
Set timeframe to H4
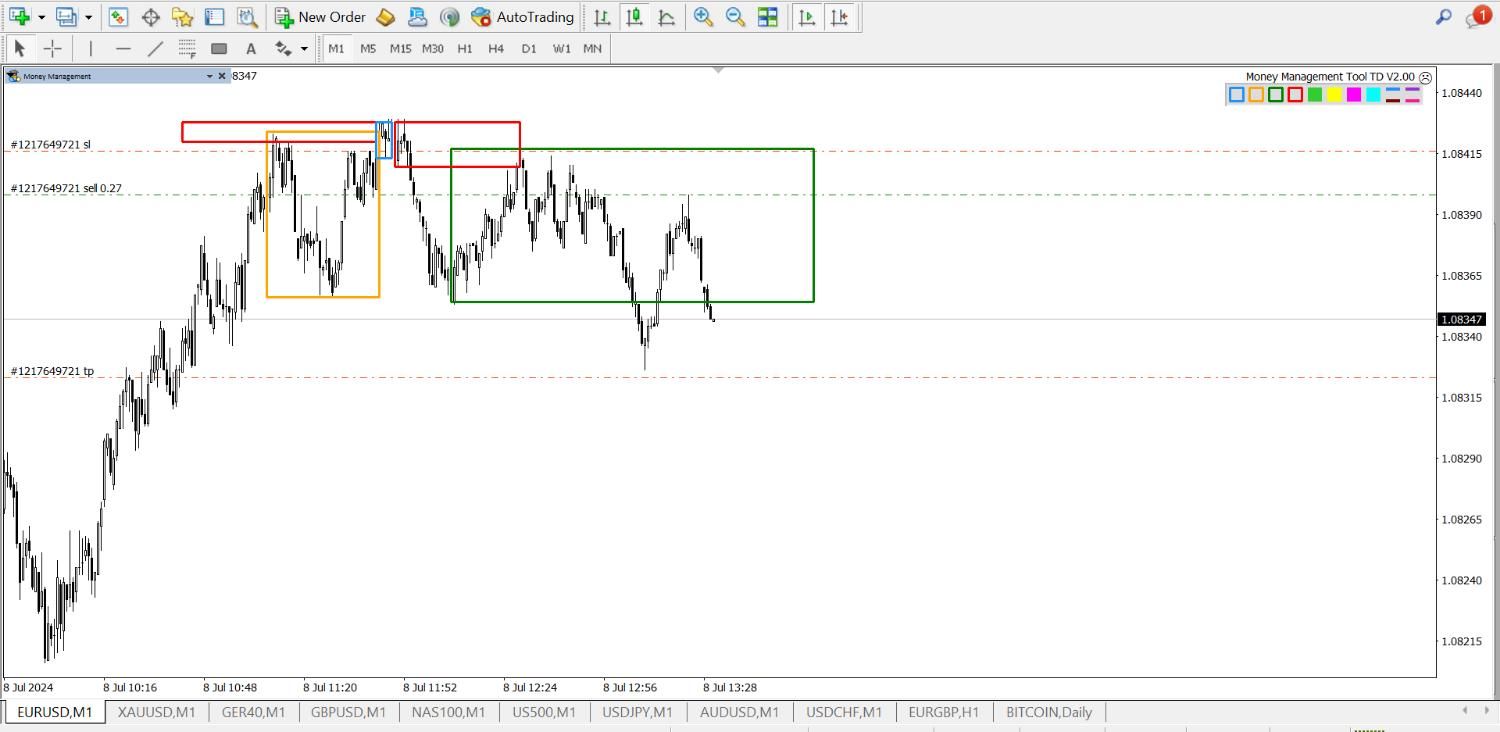496,48
